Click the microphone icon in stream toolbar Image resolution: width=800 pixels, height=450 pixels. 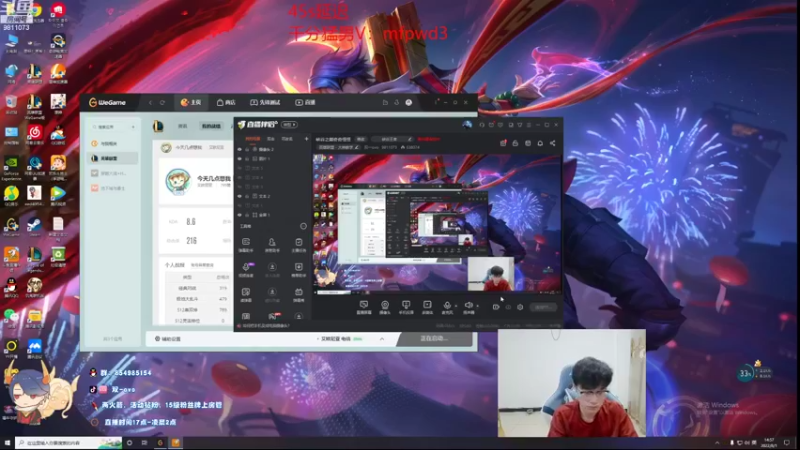(x=447, y=306)
